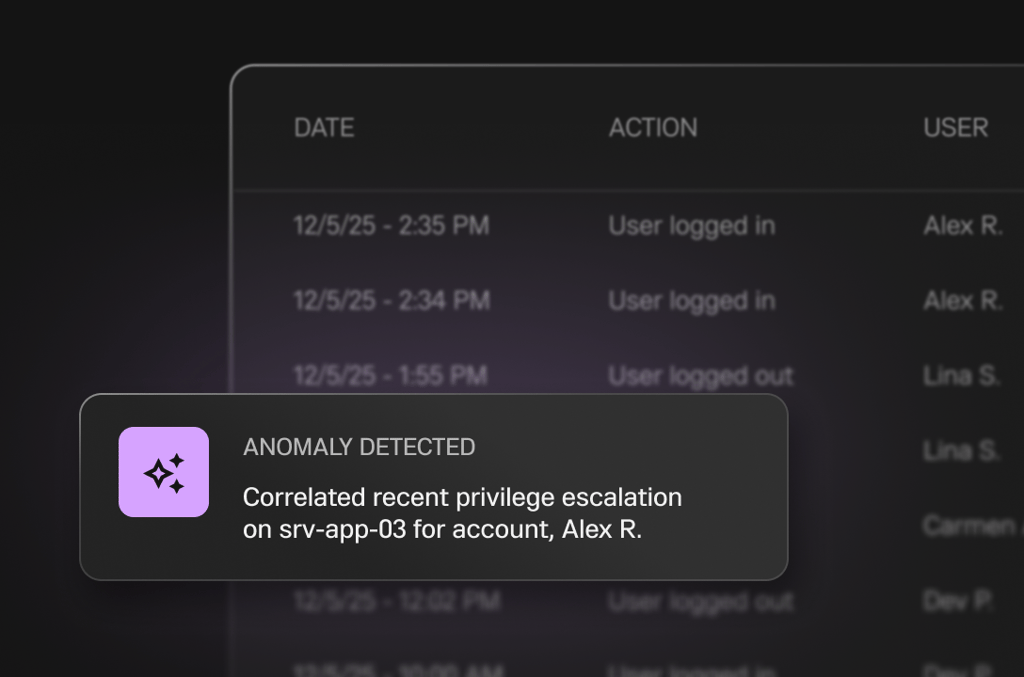The height and width of the screenshot is (677, 1024).
Task: Select the 12/5/25 - 2:34 PM log row
Action: [391, 301]
